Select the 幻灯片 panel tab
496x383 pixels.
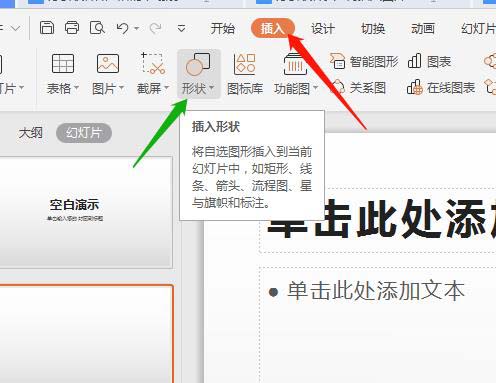tap(84, 133)
